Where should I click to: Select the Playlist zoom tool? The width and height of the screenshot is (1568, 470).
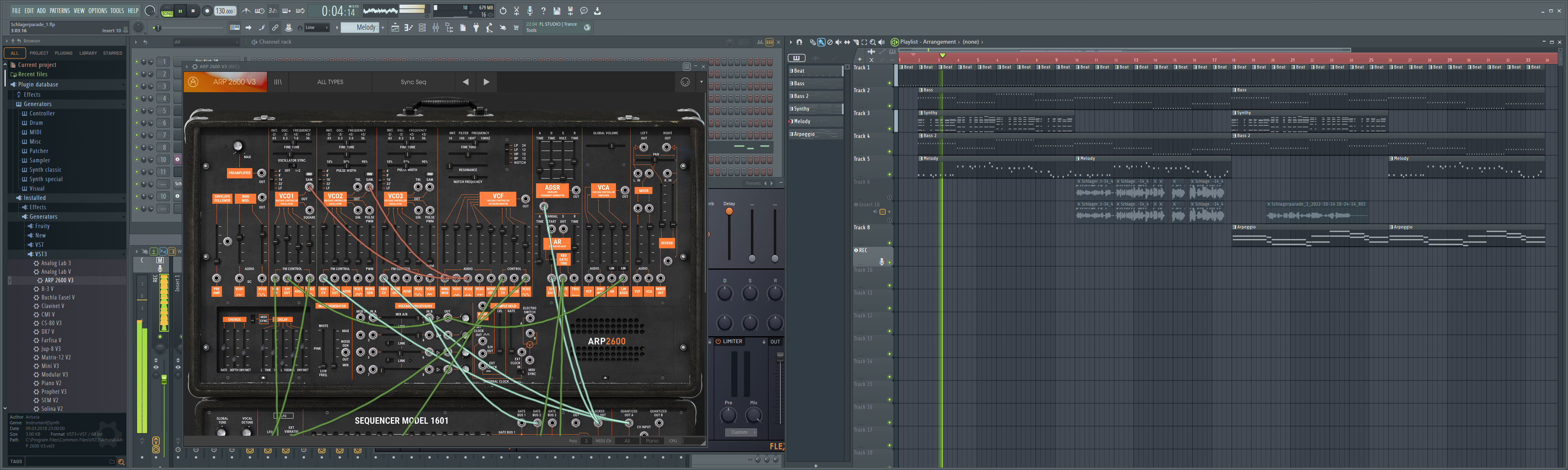(x=873, y=42)
